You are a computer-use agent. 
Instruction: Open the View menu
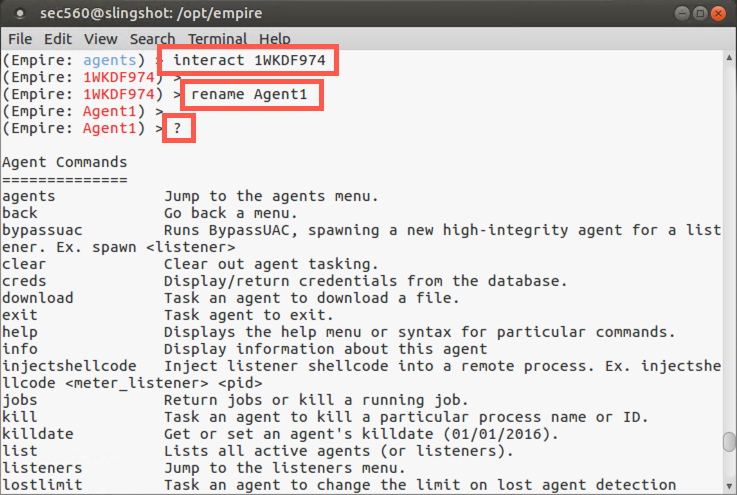point(101,39)
